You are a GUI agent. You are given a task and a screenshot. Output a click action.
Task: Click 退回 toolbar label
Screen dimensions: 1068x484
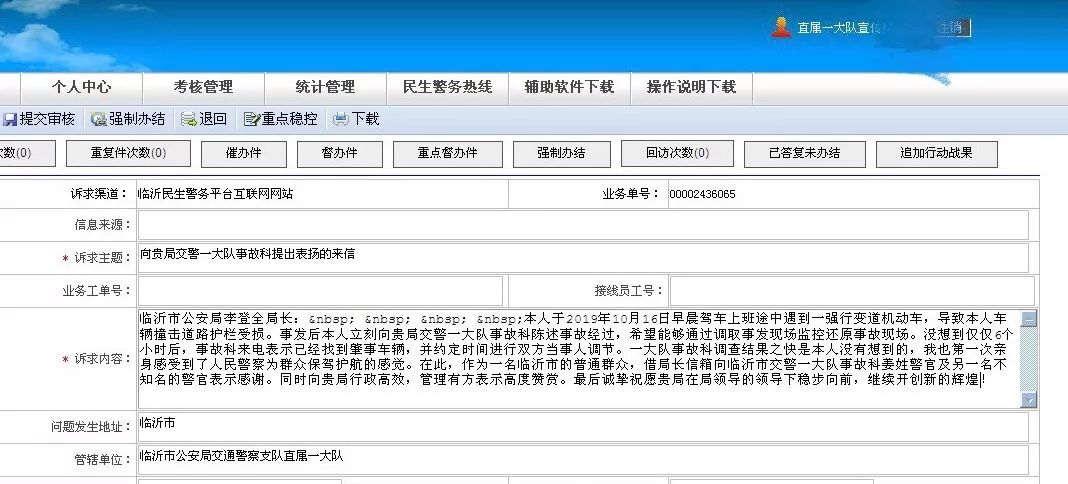pos(213,119)
